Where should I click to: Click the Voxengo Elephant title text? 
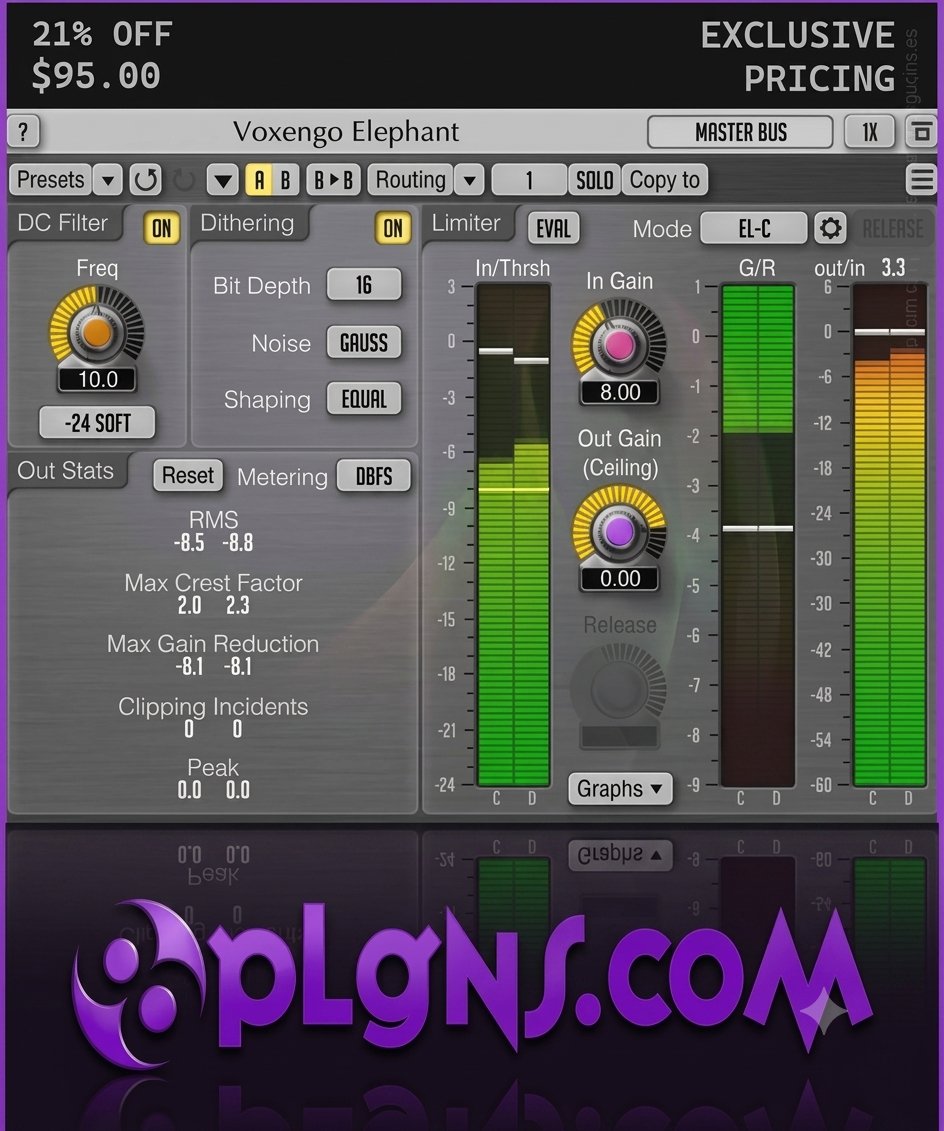(x=346, y=132)
